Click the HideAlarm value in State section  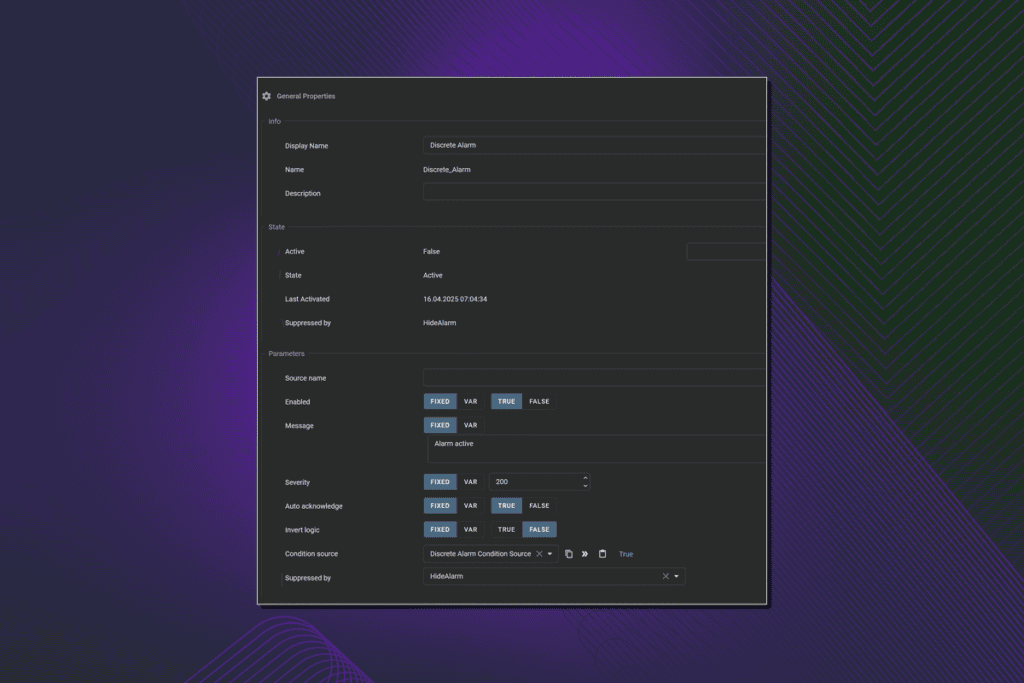point(440,323)
